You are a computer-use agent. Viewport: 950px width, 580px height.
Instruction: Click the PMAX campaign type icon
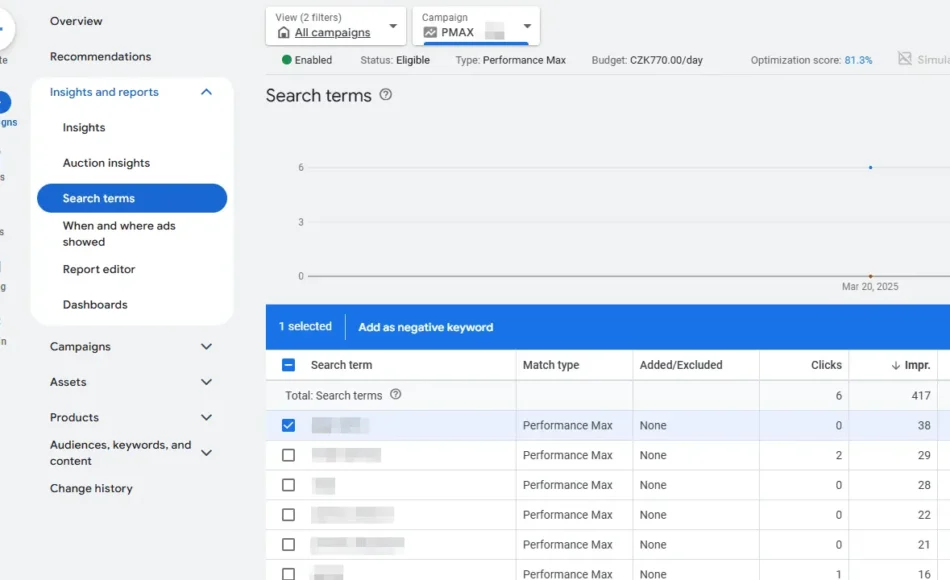[x=430, y=33]
